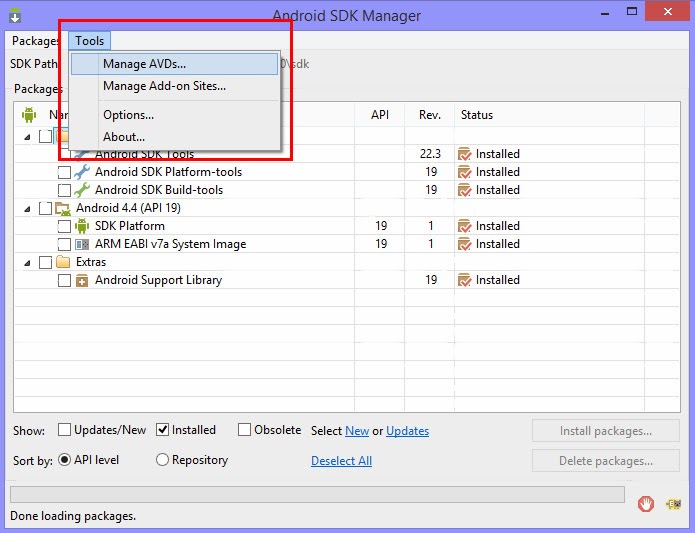Close the Android SDK Manager window
The height and width of the screenshot is (533, 695).
[668, 11]
